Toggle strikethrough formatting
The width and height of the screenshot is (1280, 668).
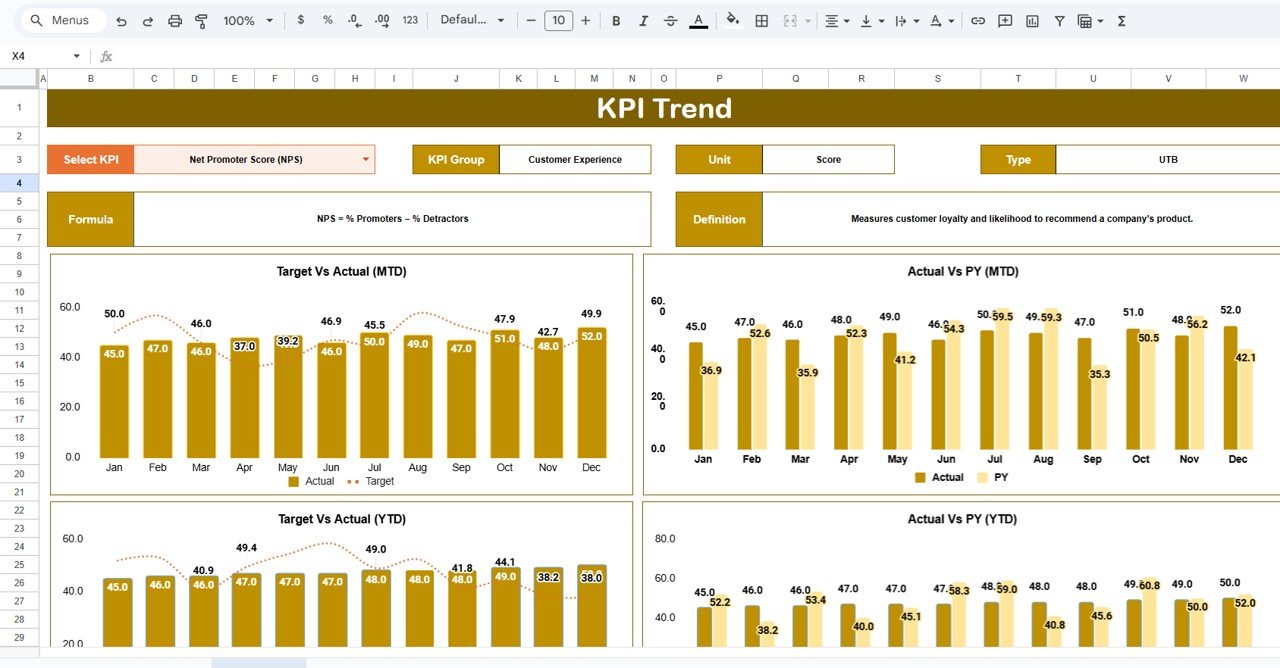coord(670,21)
